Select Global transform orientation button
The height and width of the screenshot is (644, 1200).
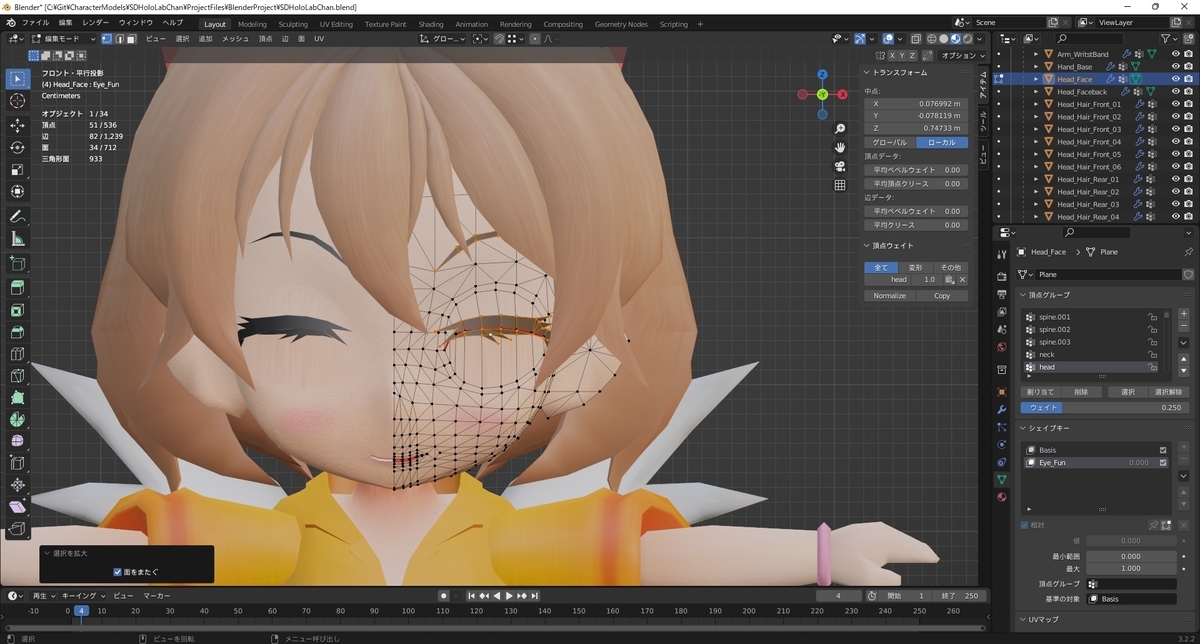click(x=889, y=142)
